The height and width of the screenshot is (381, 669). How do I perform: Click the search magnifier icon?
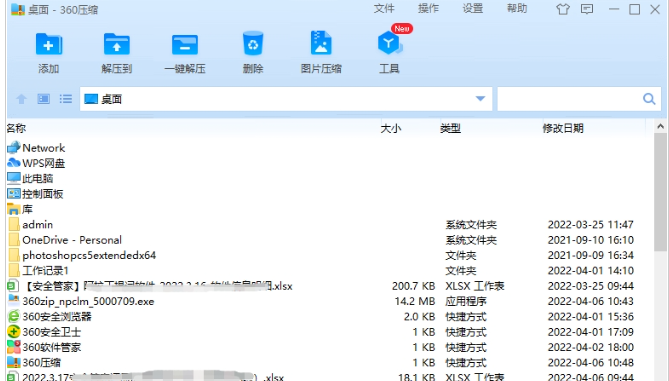(649, 99)
